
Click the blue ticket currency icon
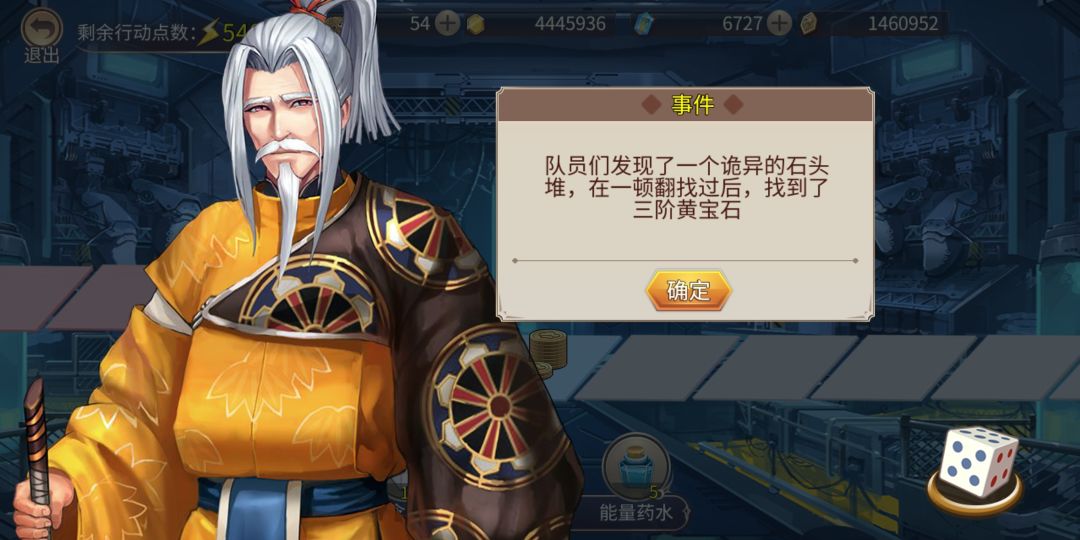pos(643,24)
